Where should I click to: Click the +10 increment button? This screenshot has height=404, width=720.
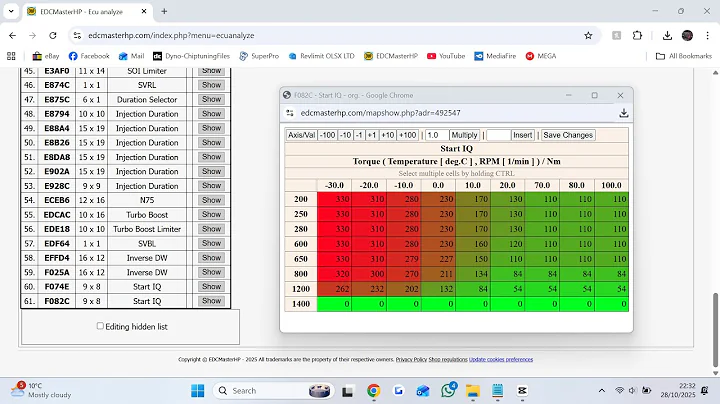click(388, 135)
